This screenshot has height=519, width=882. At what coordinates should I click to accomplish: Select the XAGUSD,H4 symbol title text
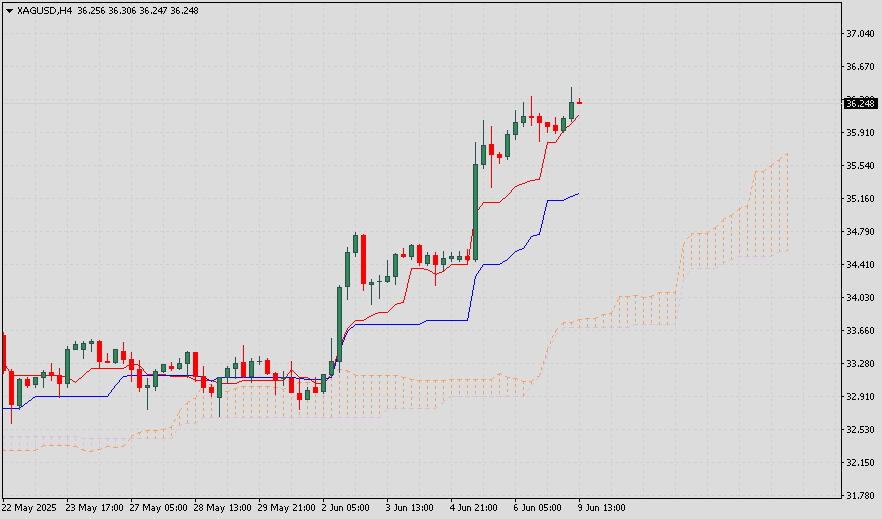coord(44,11)
